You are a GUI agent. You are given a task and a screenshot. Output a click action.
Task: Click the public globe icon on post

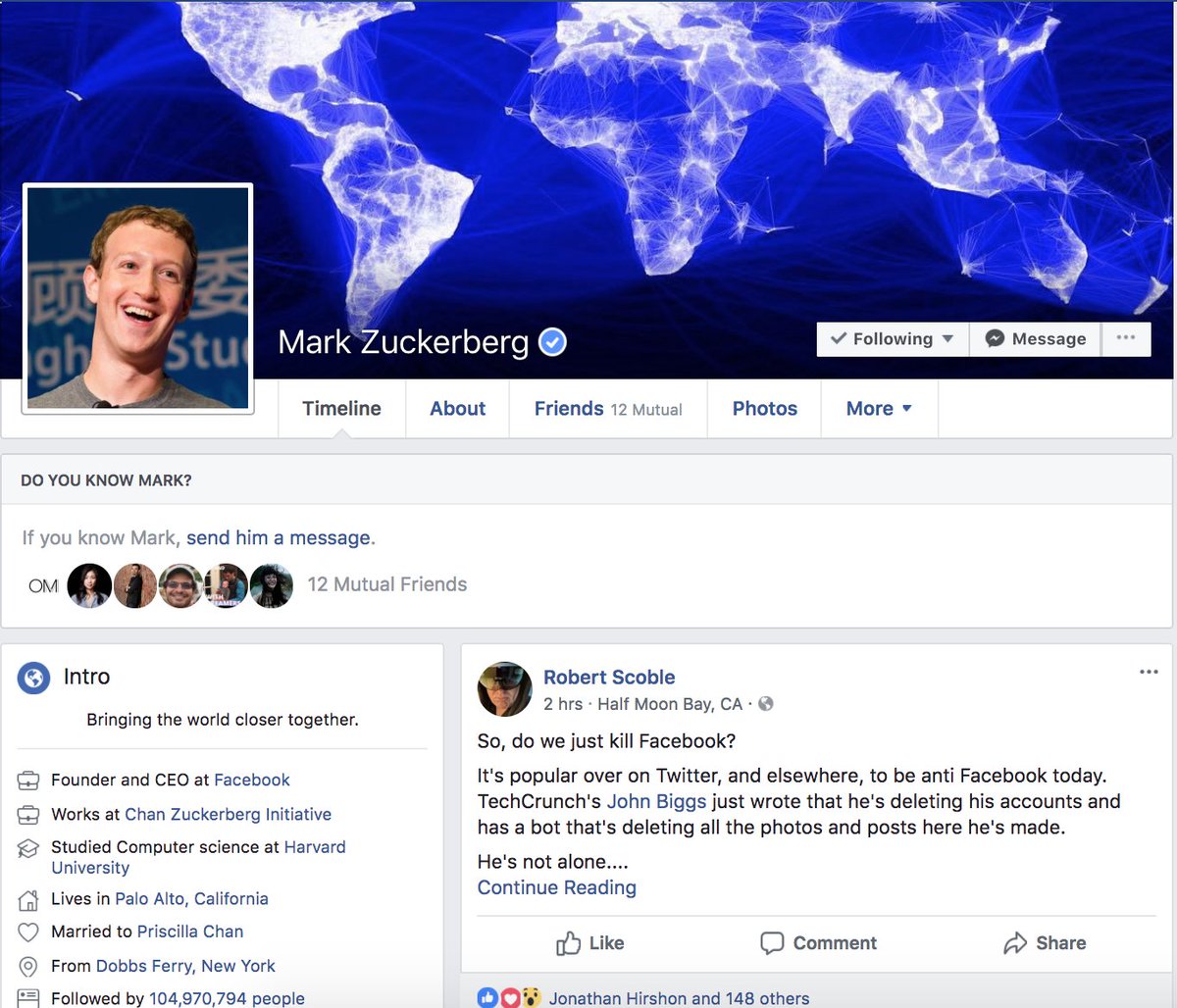click(766, 704)
